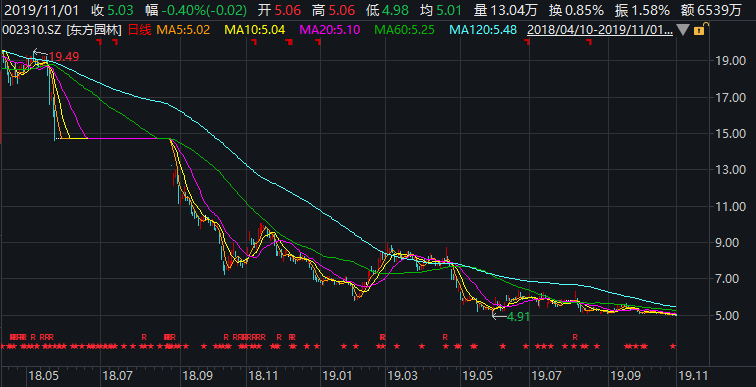Click the rightmost red flag marker at chart top
The height and width of the screenshot is (387, 756).
(589, 42)
